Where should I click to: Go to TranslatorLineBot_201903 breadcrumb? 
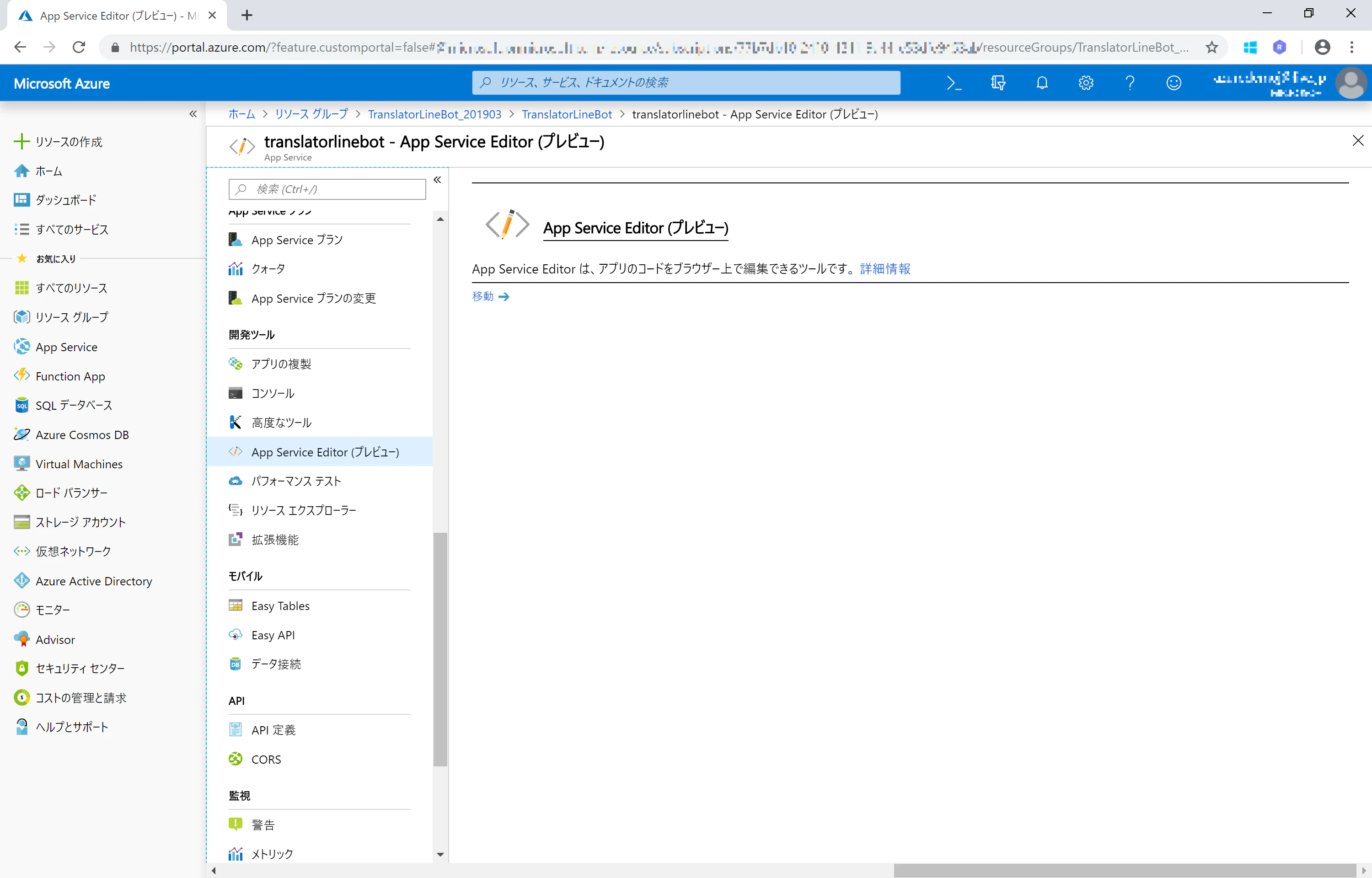[434, 114]
